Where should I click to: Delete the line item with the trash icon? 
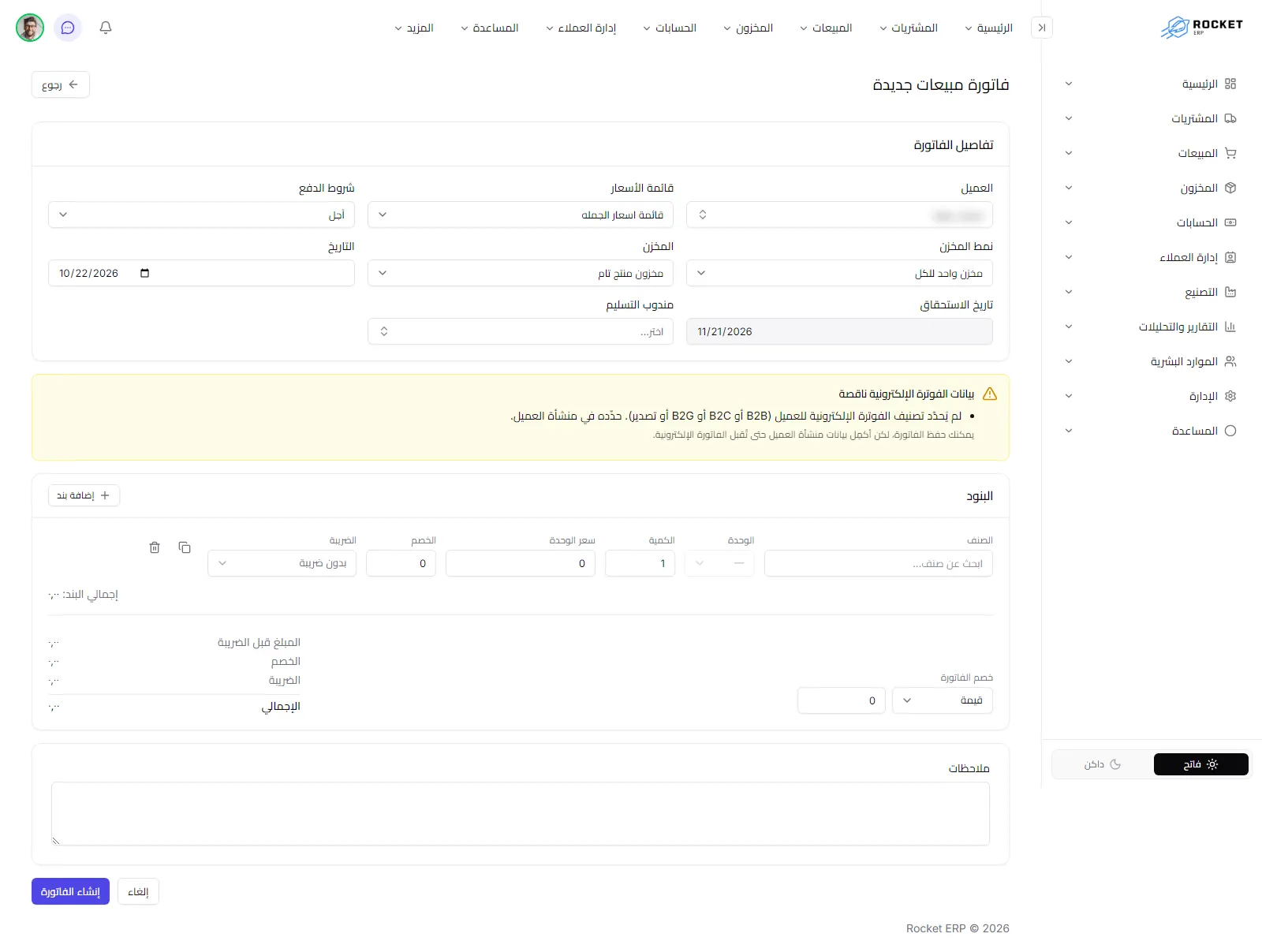(x=155, y=547)
